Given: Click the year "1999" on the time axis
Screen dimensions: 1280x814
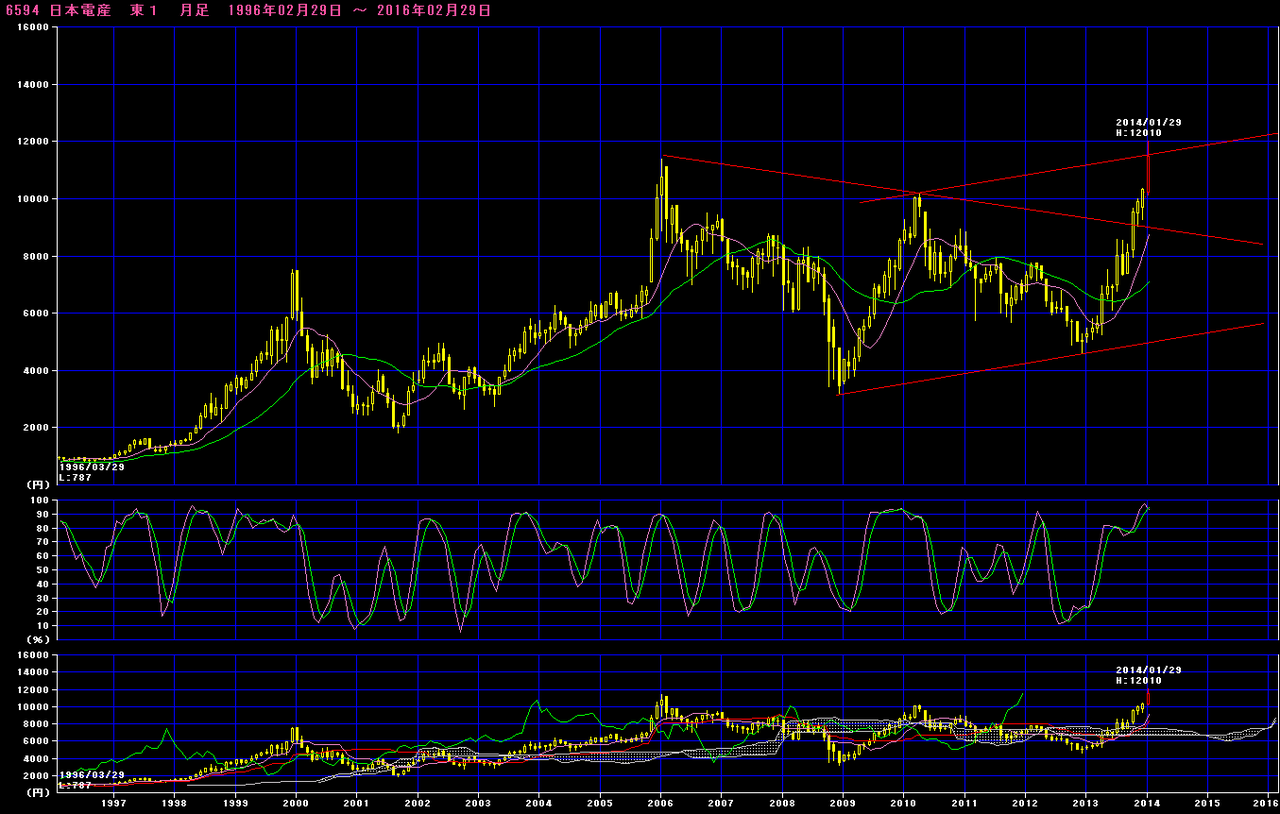Looking at the screenshot, I should 235,802.
